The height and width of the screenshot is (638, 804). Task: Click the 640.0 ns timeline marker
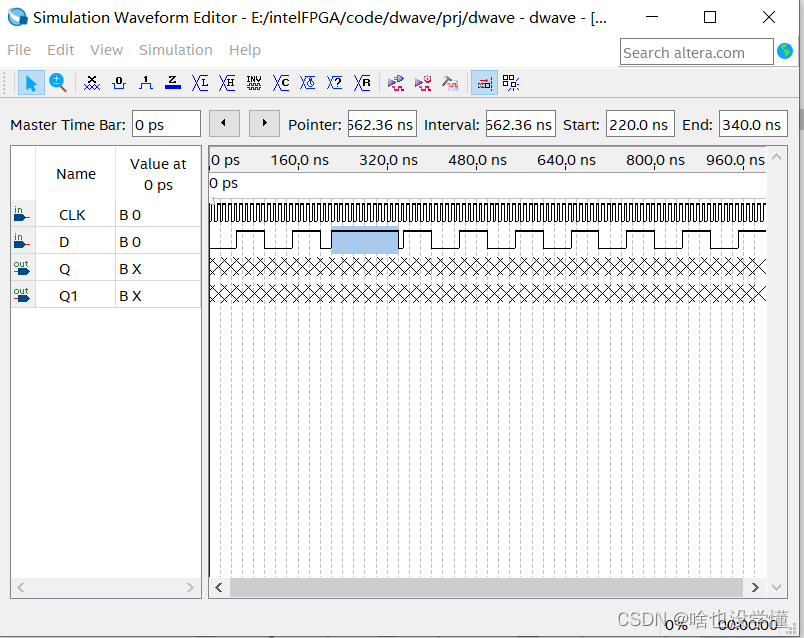coord(566,160)
